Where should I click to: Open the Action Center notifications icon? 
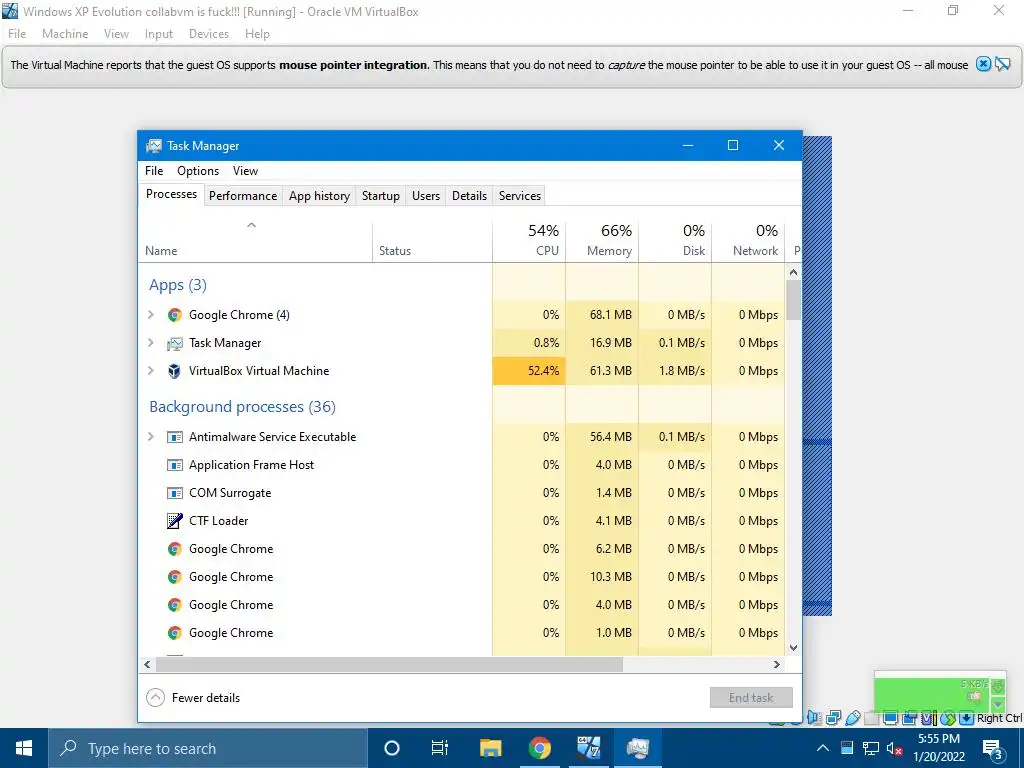[993, 749]
